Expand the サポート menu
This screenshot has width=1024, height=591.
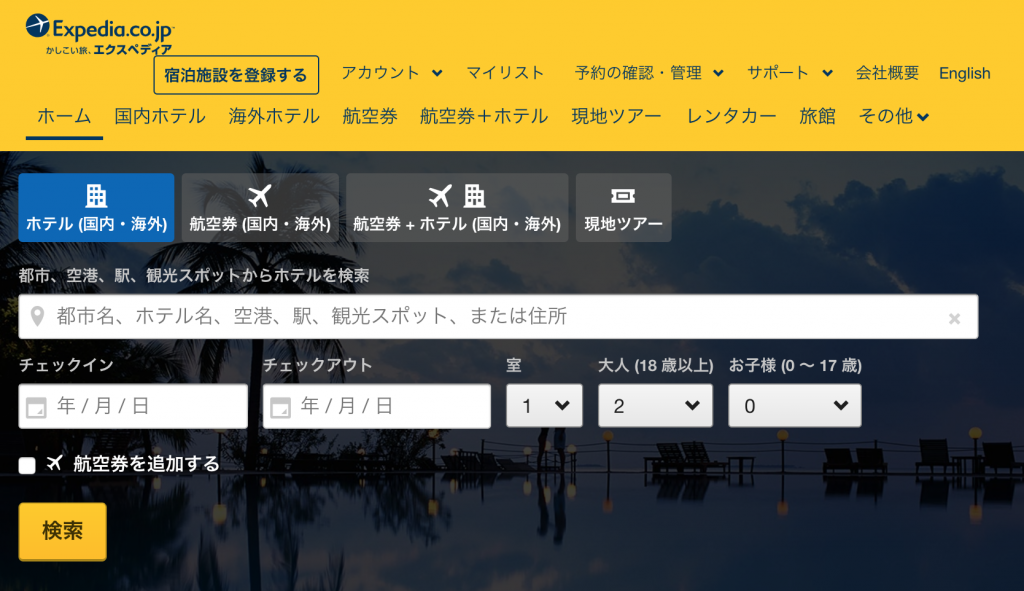[x=789, y=73]
